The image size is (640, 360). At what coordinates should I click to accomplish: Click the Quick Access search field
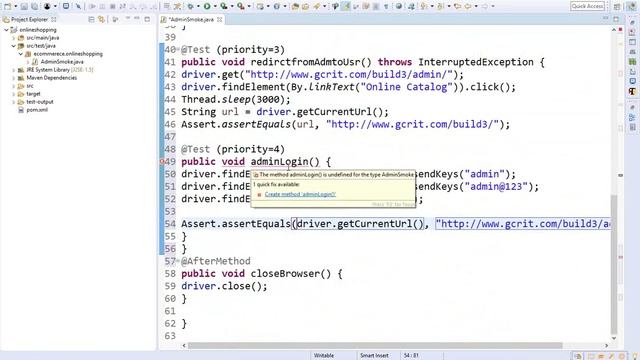click(587, 6)
